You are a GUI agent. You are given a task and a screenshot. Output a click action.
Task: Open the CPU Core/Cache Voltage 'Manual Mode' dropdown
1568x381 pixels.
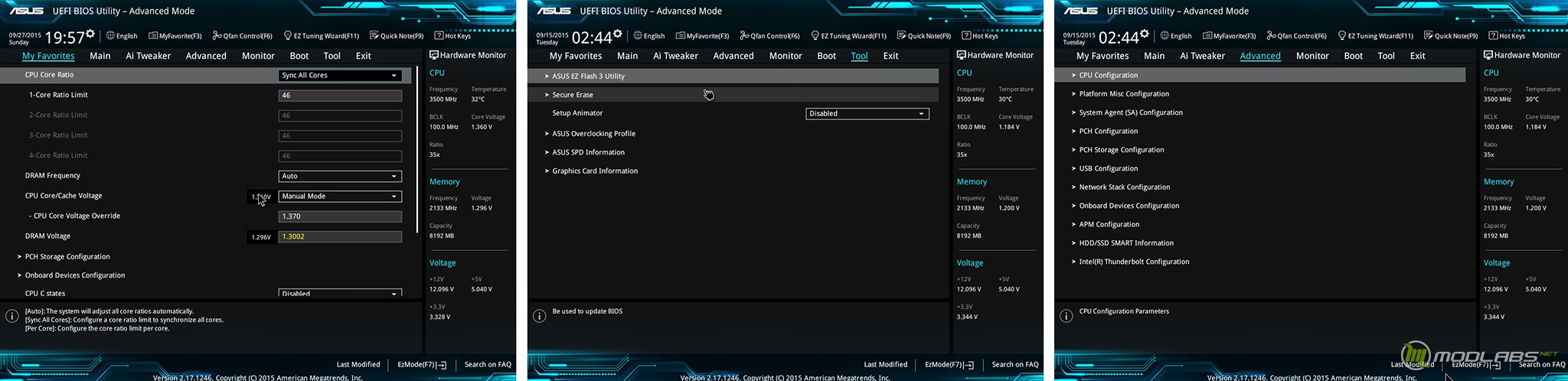click(x=340, y=196)
